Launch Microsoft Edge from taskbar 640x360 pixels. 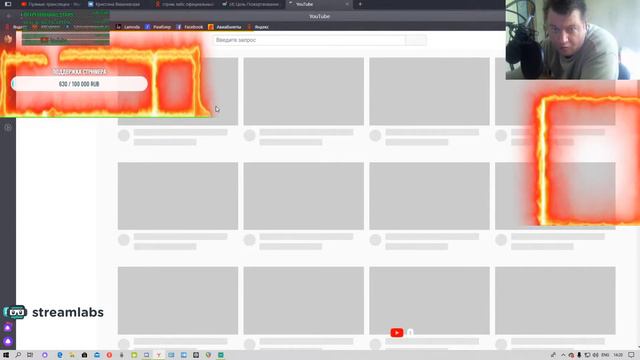(60, 355)
